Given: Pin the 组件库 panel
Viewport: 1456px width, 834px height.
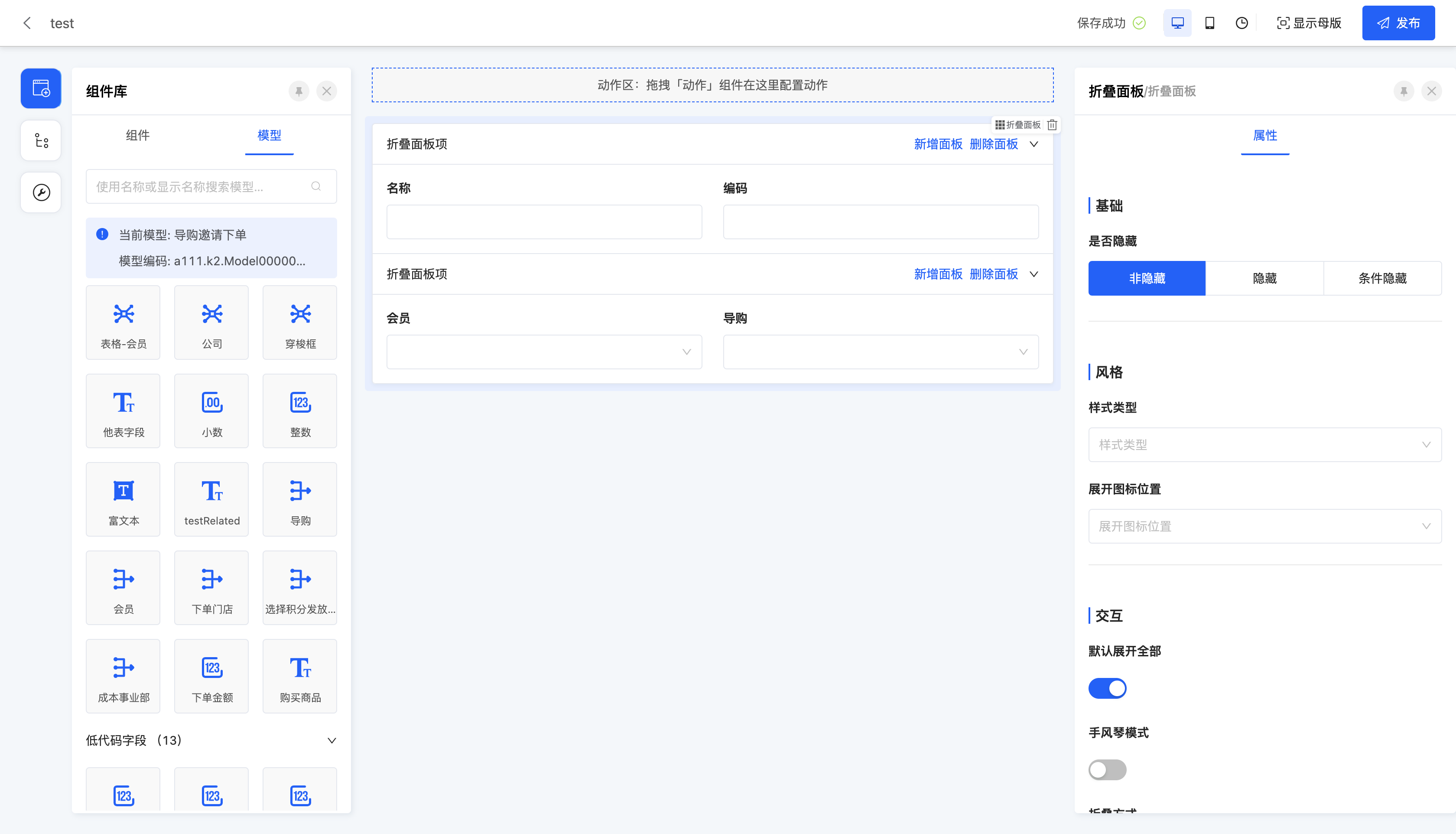Looking at the screenshot, I should pos(298,91).
